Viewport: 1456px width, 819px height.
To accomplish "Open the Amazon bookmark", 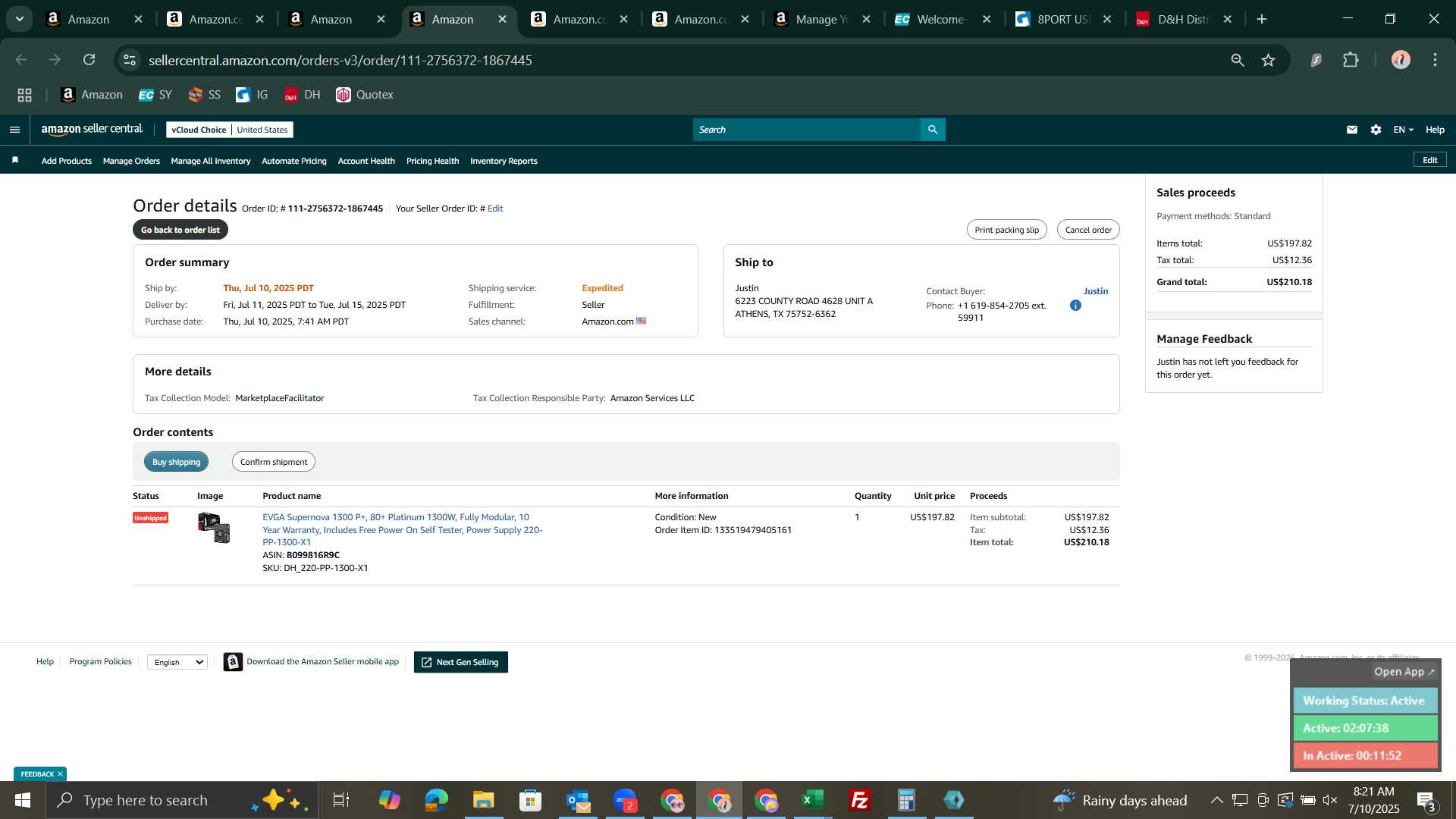I will tap(92, 95).
